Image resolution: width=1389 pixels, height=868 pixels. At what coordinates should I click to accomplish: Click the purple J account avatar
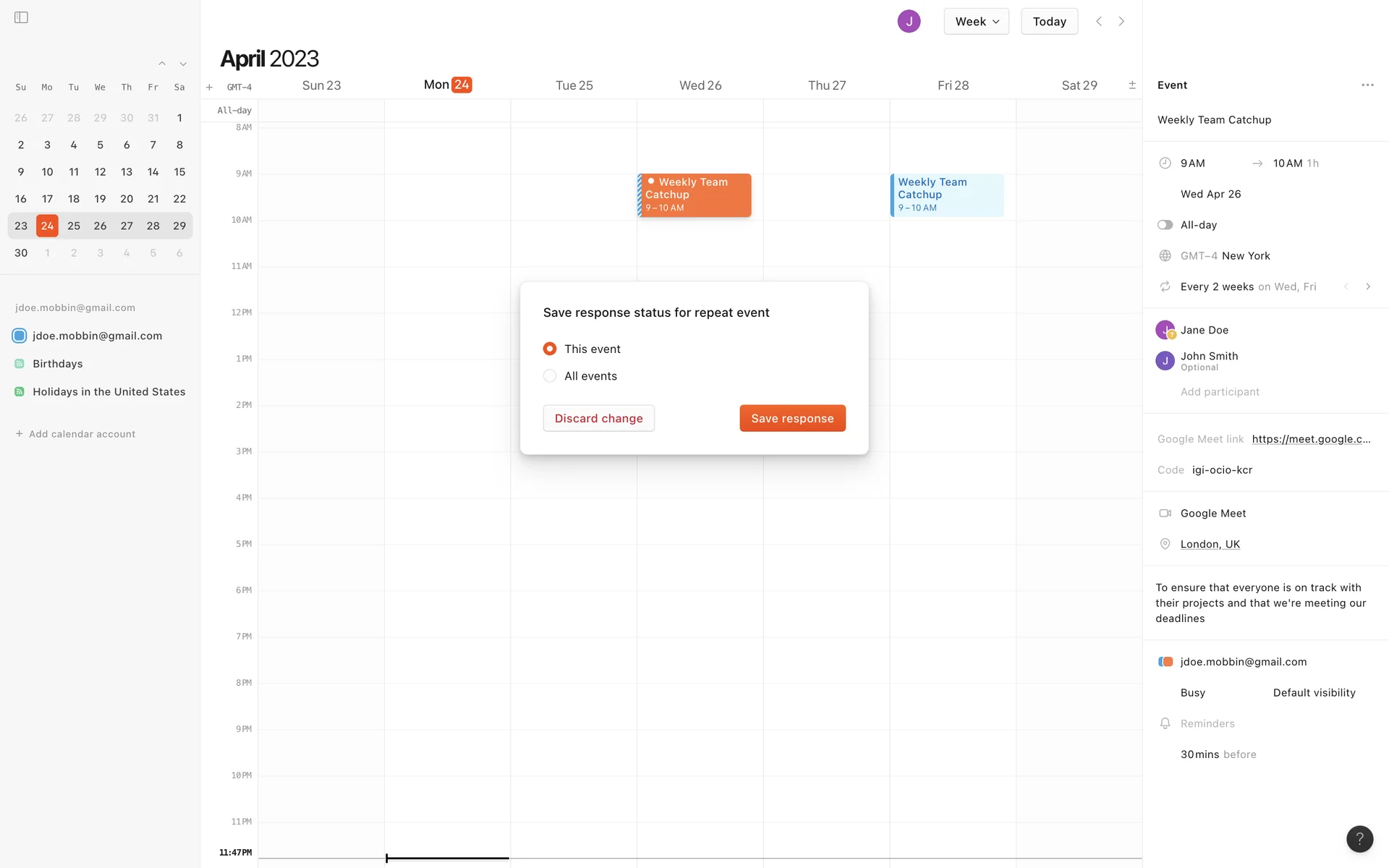(x=909, y=22)
